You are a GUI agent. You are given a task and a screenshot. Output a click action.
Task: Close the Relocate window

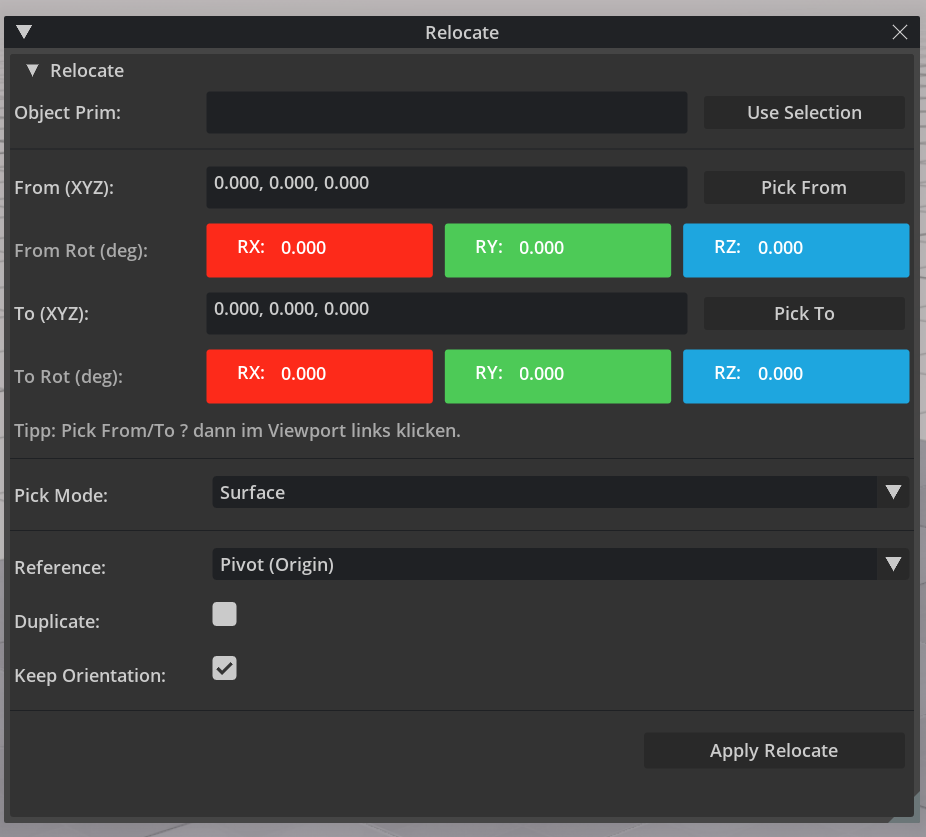(x=899, y=32)
